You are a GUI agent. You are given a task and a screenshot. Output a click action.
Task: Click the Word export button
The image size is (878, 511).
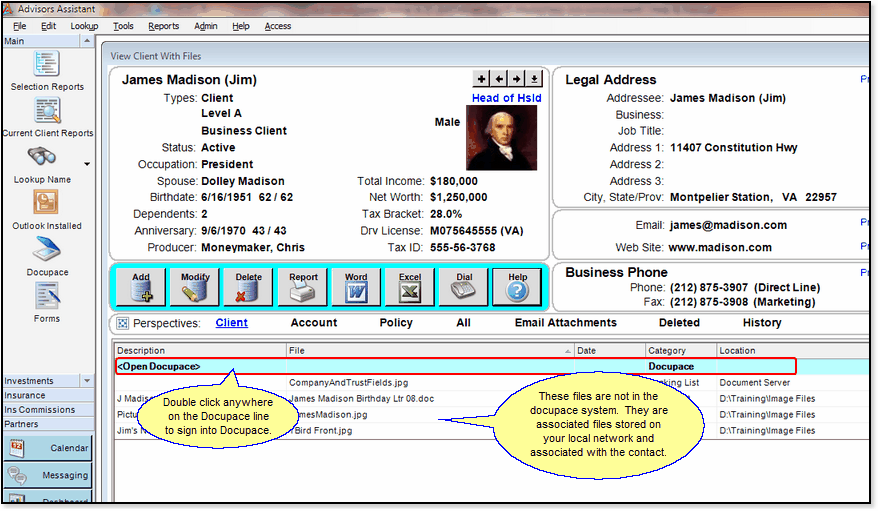[356, 287]
